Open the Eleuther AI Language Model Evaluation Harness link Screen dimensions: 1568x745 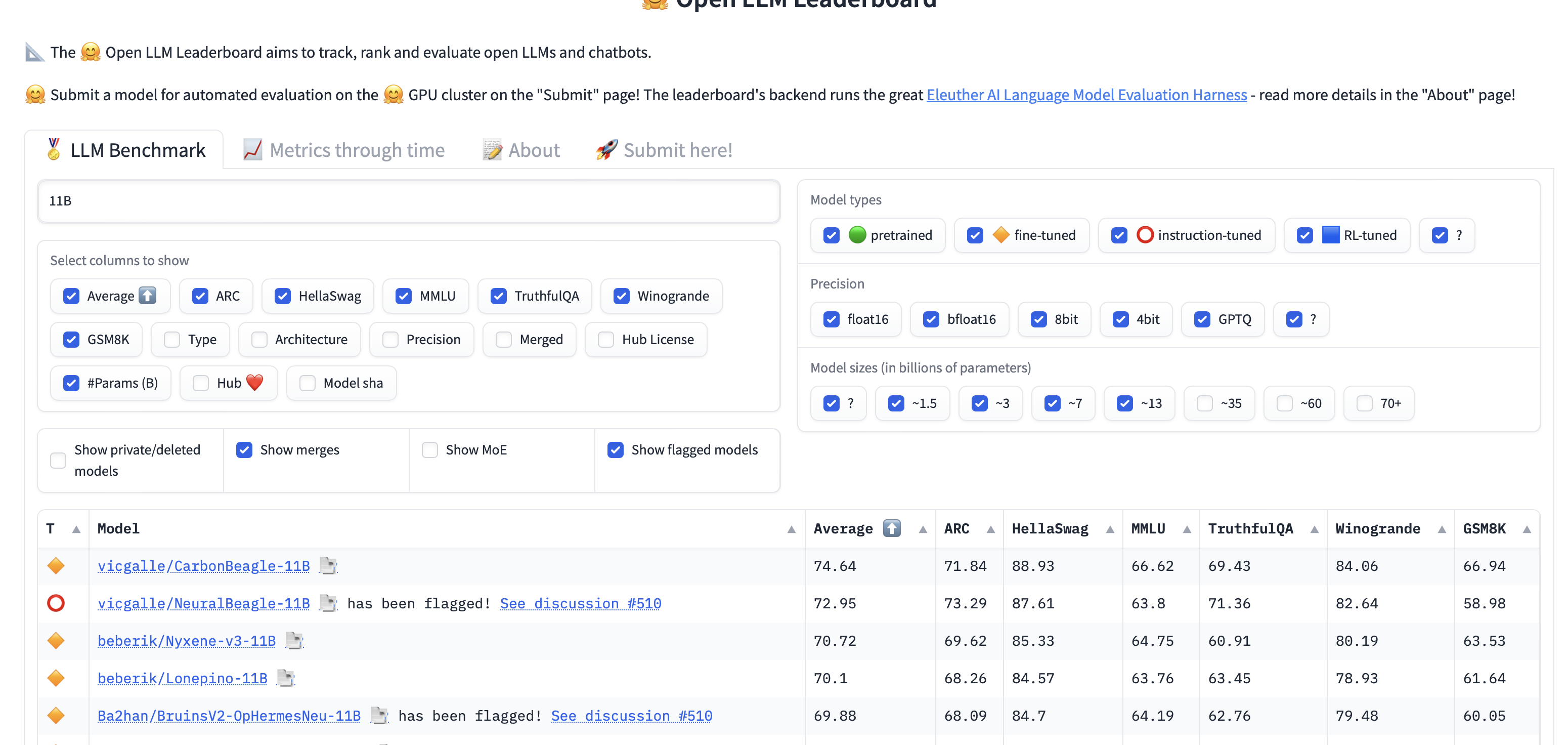(1086, 95)
